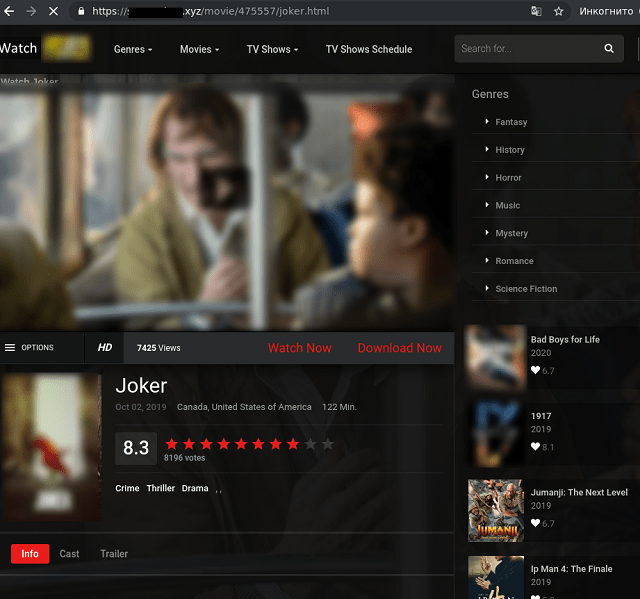Click the Drama genre tag

(195, 488)
